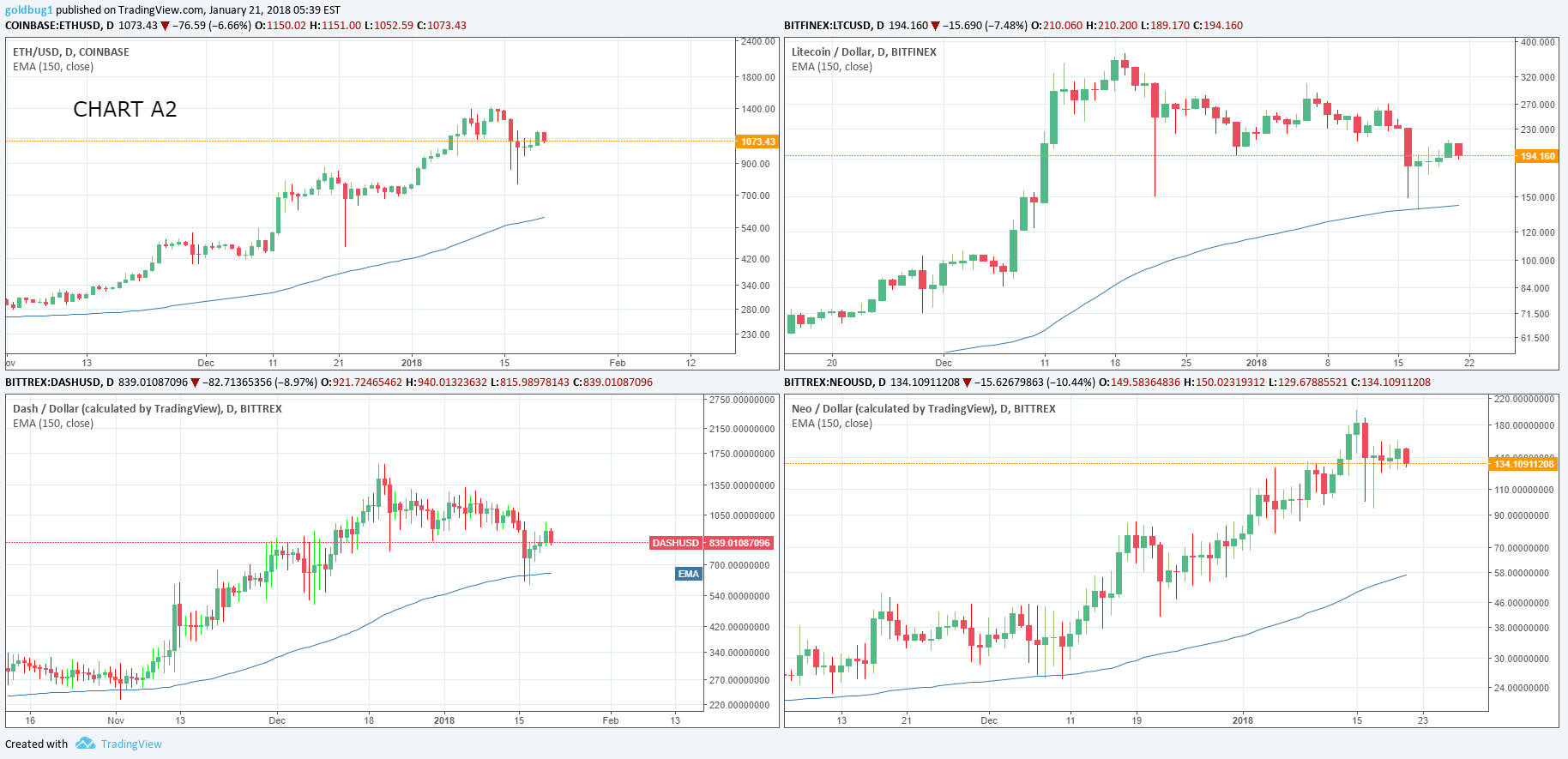The image size is (1568, 759).
Task: Click the blue EMA label on Dash chart
Action: [x=689, y=574]
